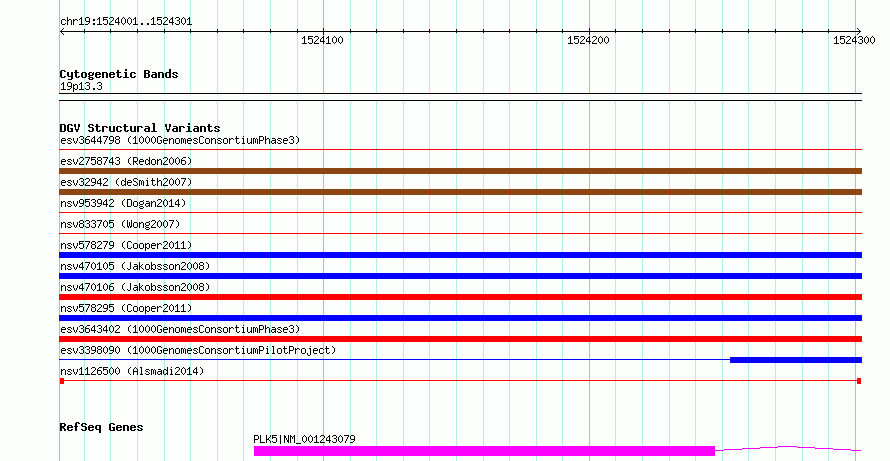Open variant nsv578279 (Cooper2011) label
Screen dimensions: 890x461
tap(126, 245)
